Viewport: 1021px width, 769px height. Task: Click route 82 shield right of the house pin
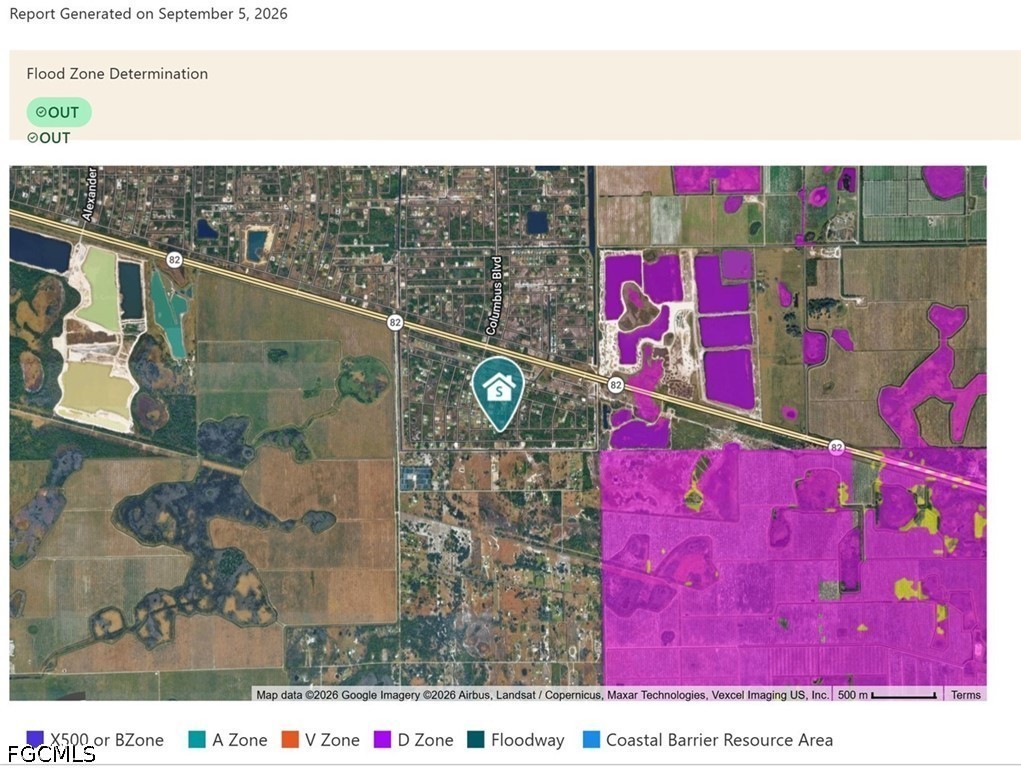point(615,385)
